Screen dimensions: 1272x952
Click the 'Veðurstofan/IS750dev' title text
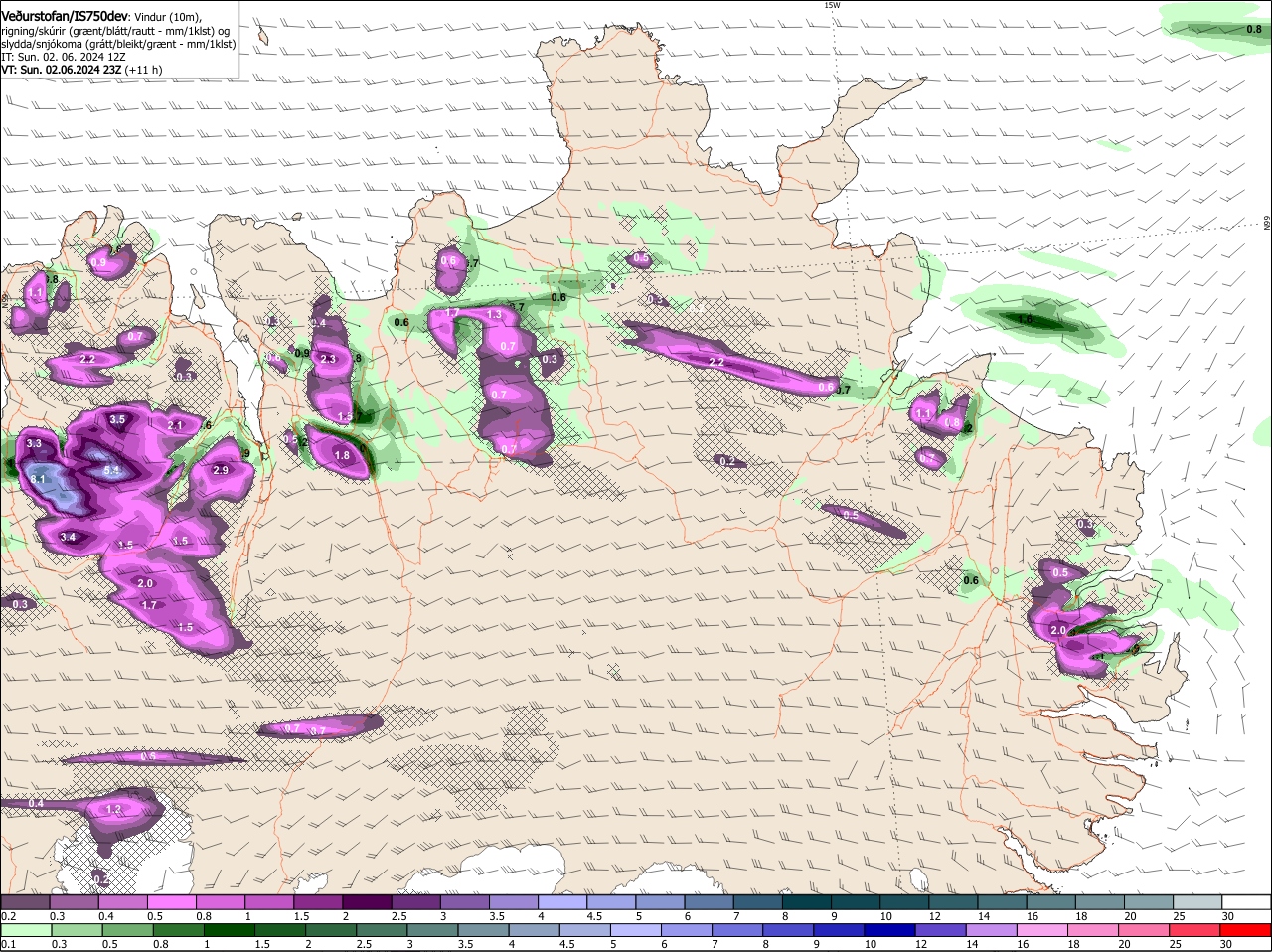click(x=65, y=17)
